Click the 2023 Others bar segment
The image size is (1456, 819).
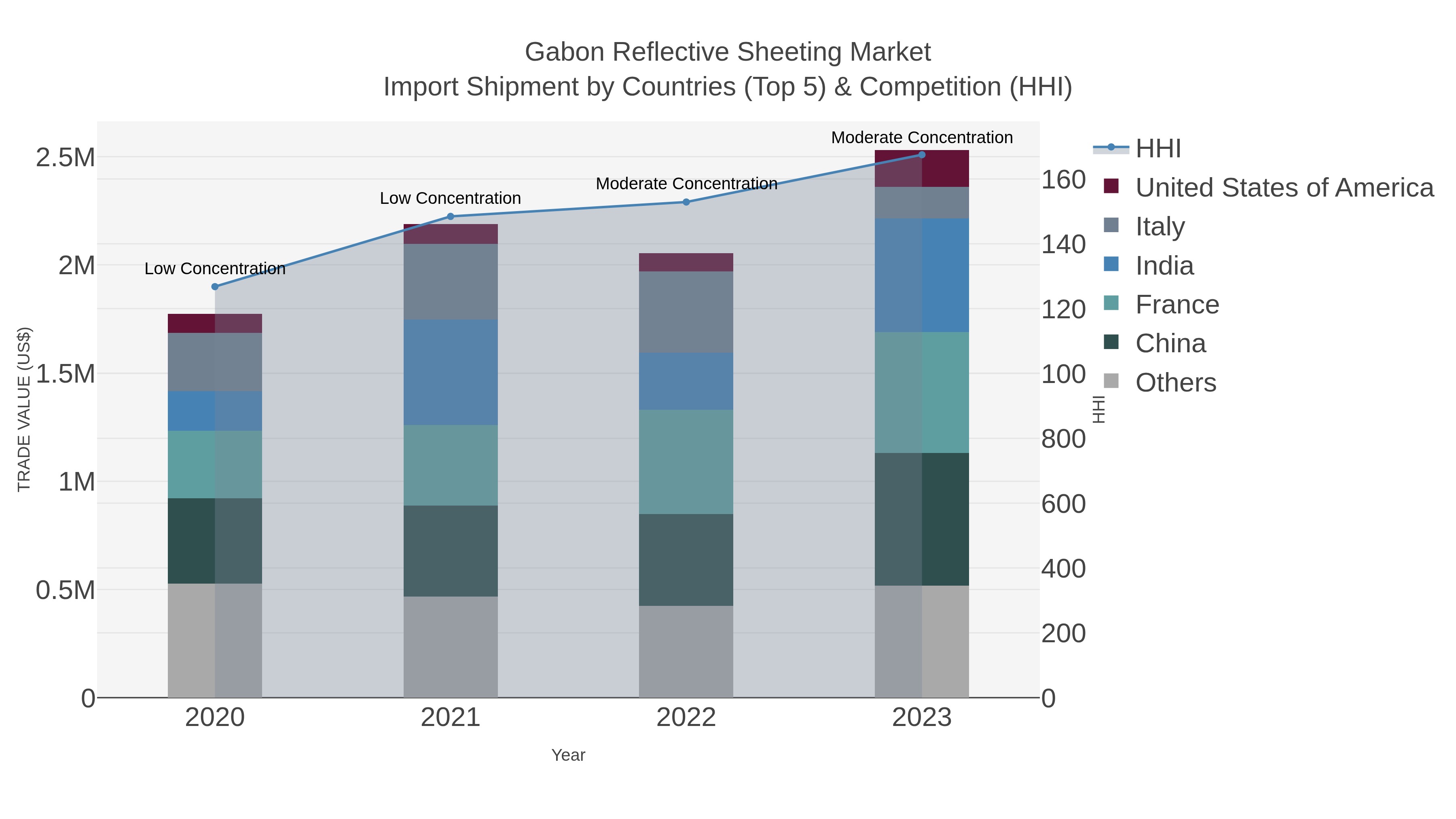(x=922, y=641)
